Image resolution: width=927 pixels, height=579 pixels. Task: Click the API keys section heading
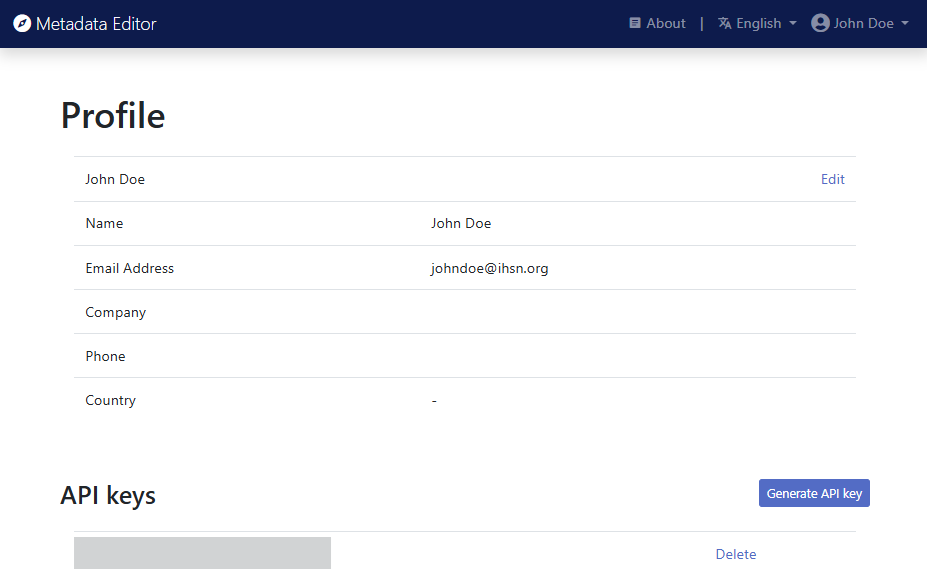pos(108,494)
